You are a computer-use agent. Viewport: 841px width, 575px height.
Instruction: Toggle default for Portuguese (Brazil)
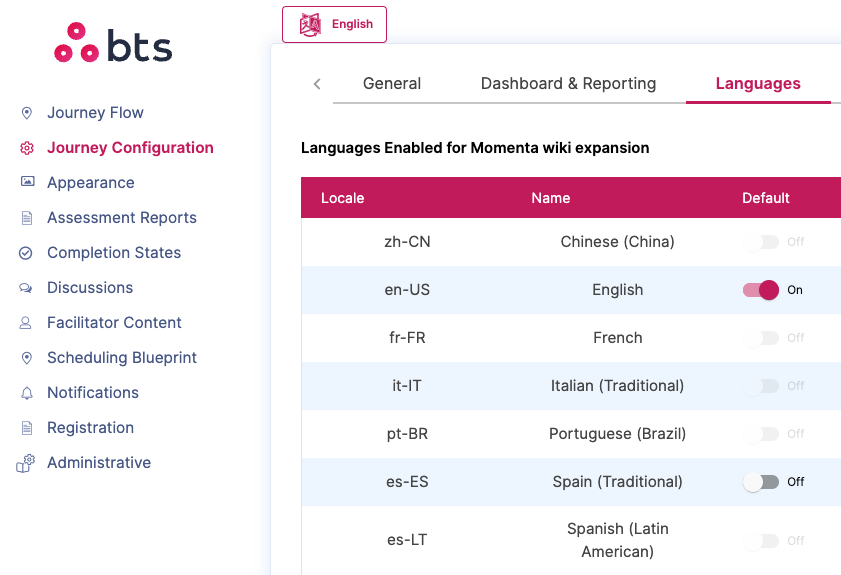tap(761, 434)
